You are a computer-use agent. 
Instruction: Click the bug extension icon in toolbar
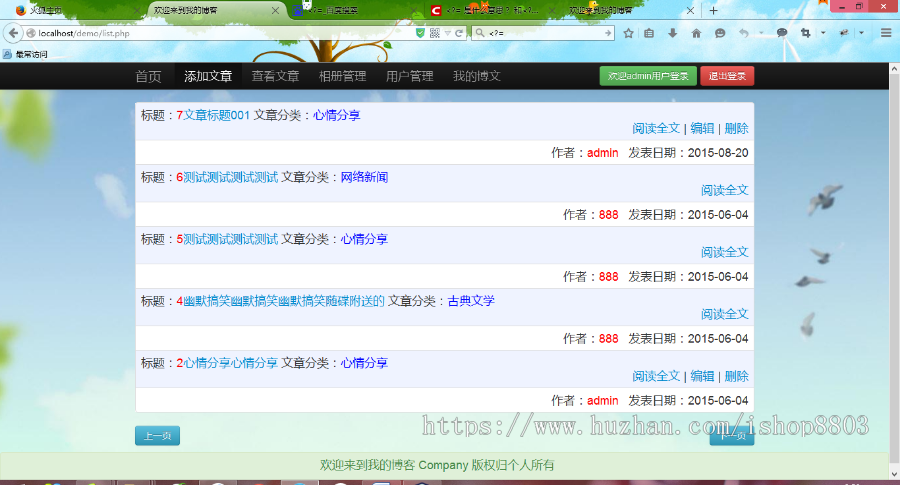coord(844,33)
